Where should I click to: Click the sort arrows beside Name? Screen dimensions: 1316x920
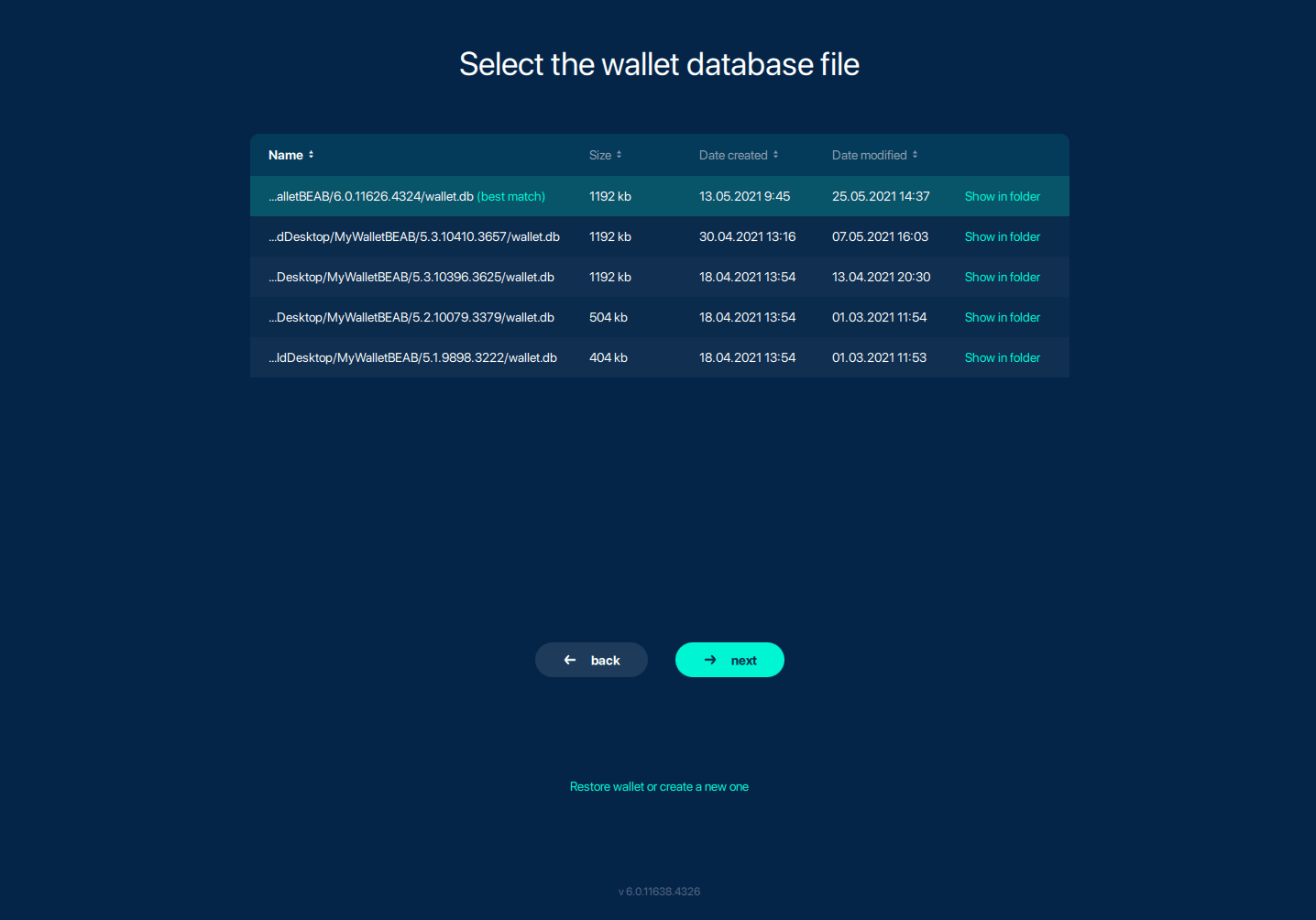pos(312,155)
